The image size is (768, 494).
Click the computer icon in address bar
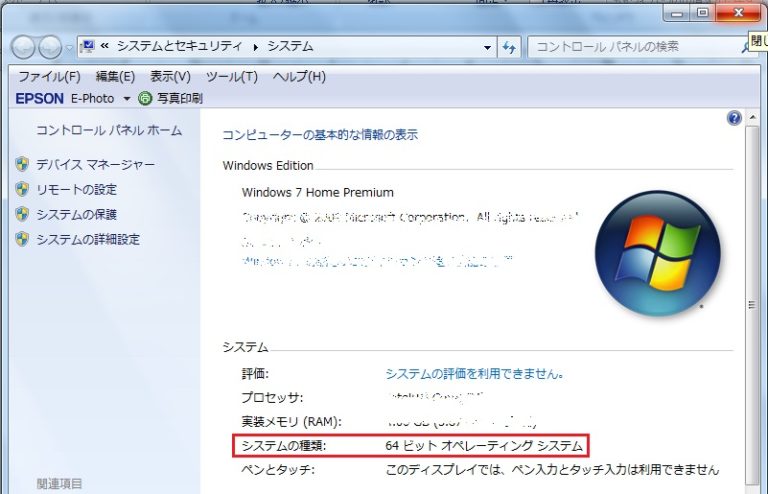87,47
